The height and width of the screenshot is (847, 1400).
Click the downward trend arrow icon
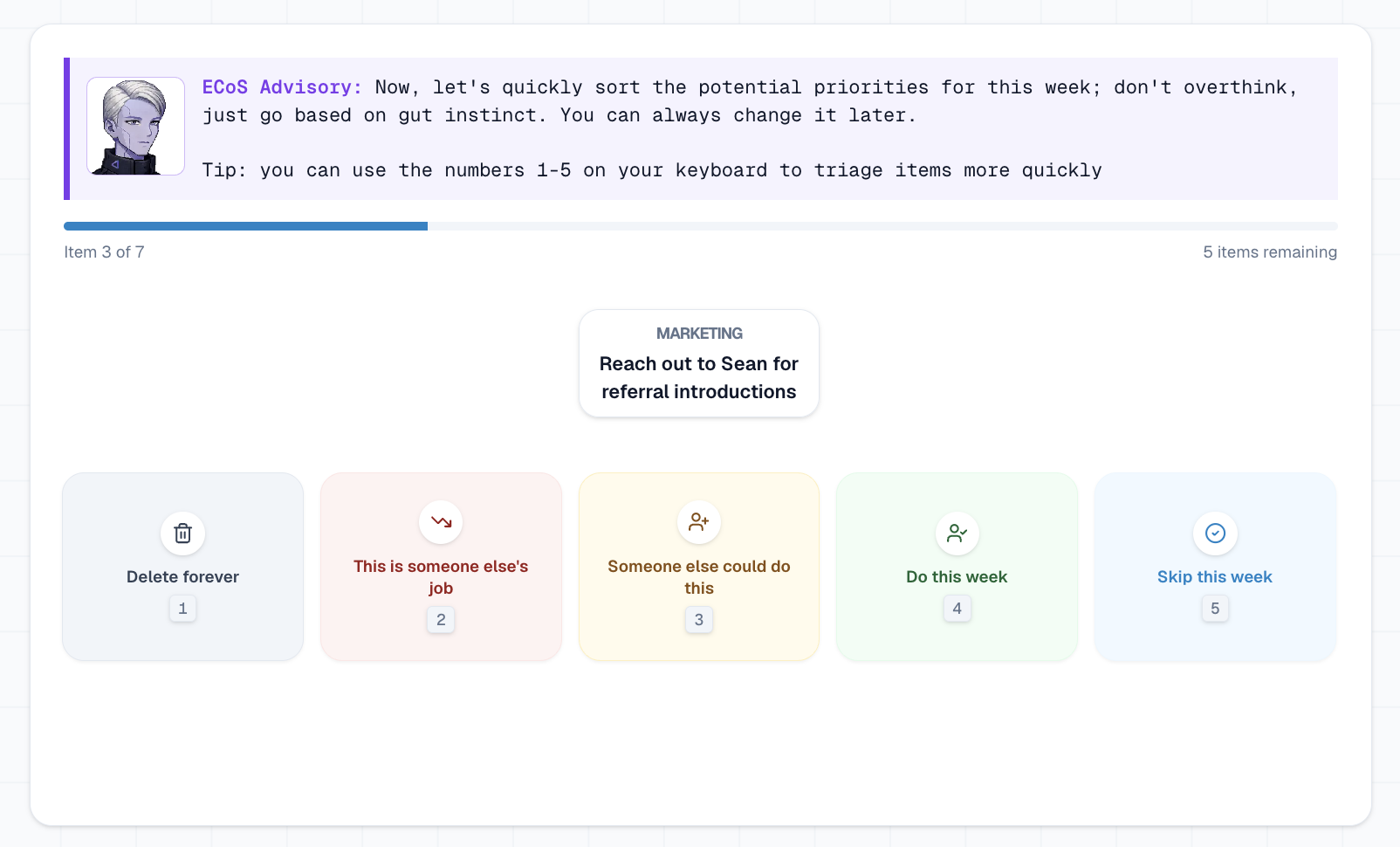(441, 522)
